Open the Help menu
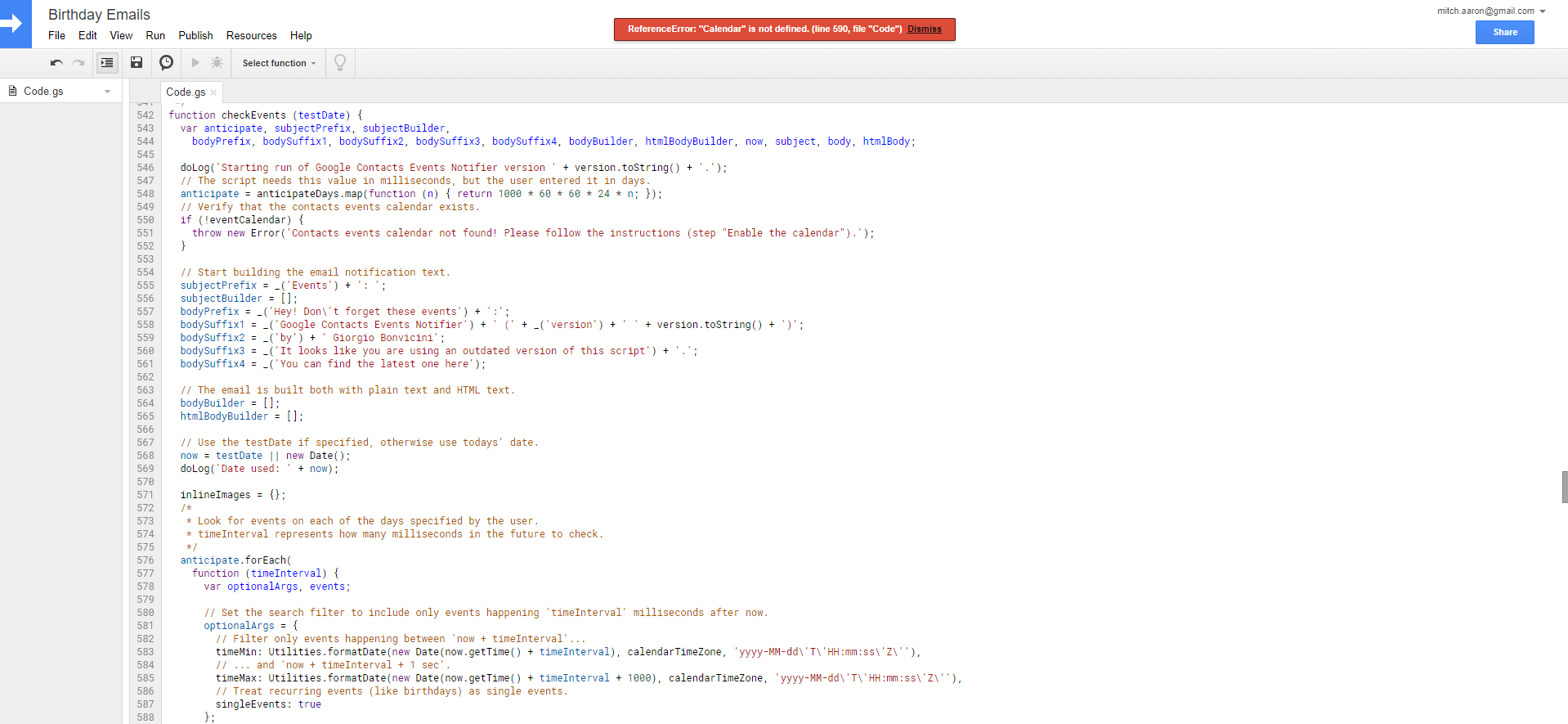 301,35
